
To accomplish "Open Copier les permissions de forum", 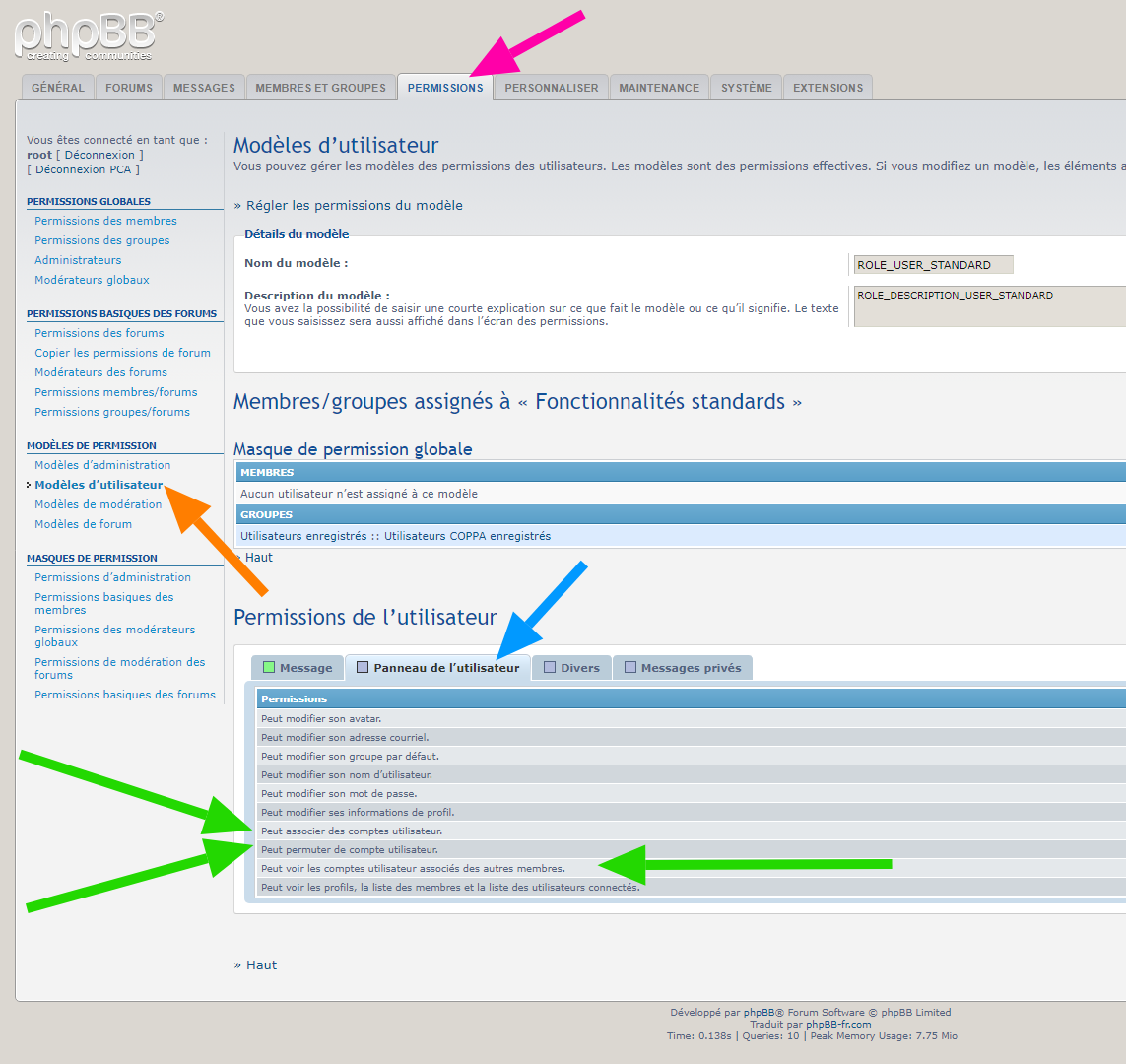I will [x=122, y=353].
